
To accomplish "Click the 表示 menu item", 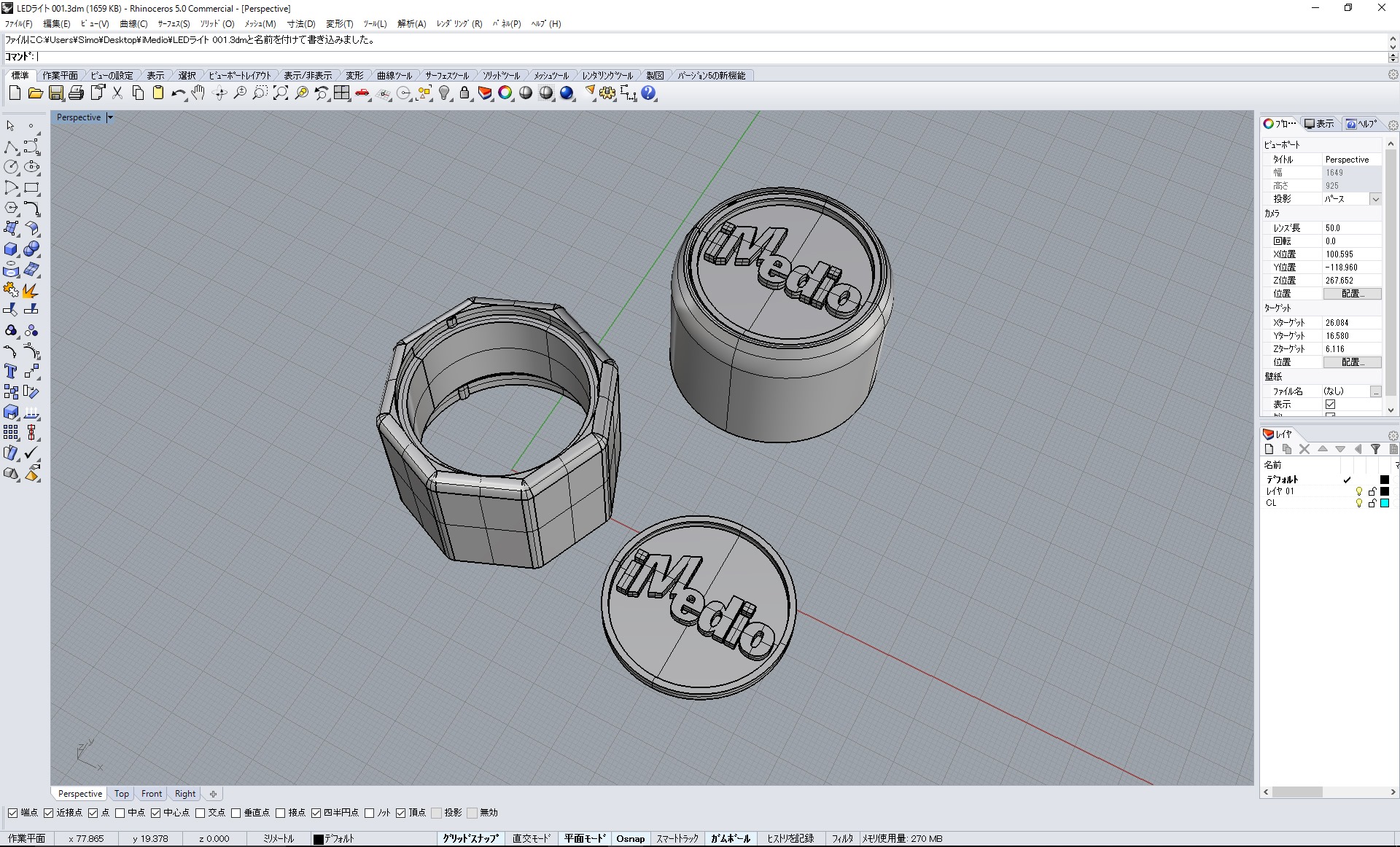I will click(x=156, y=76).
